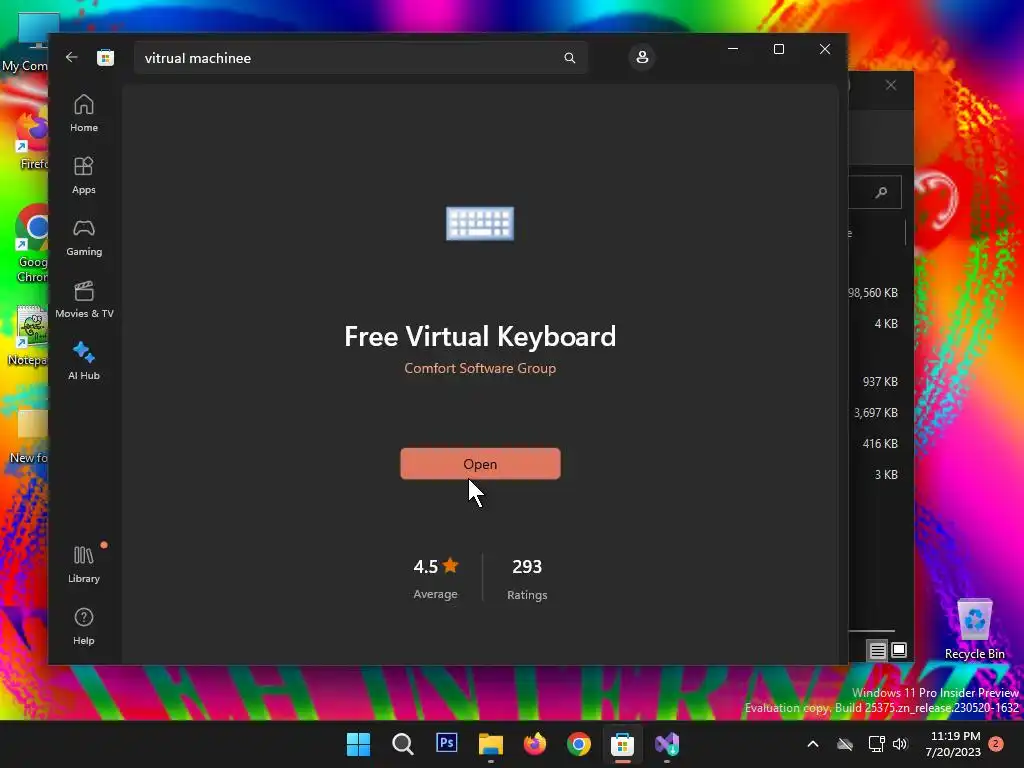Go back with the Store back arrow

point(71,57)
